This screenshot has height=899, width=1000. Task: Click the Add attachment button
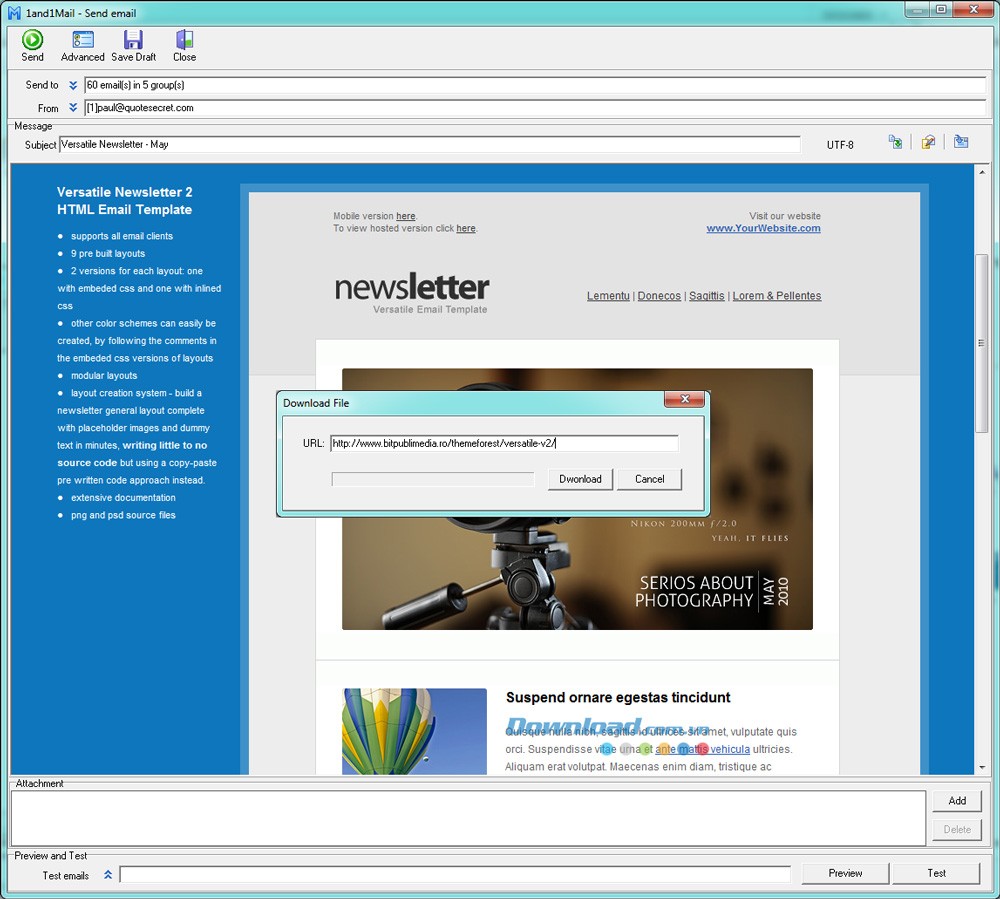pyautogui.click(x=957, y=801)
